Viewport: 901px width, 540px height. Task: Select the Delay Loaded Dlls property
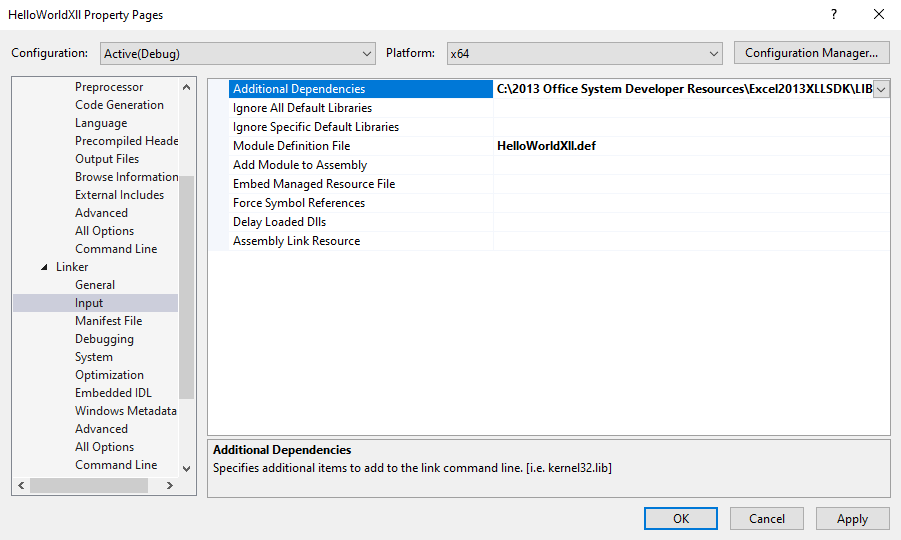[279, 222]
